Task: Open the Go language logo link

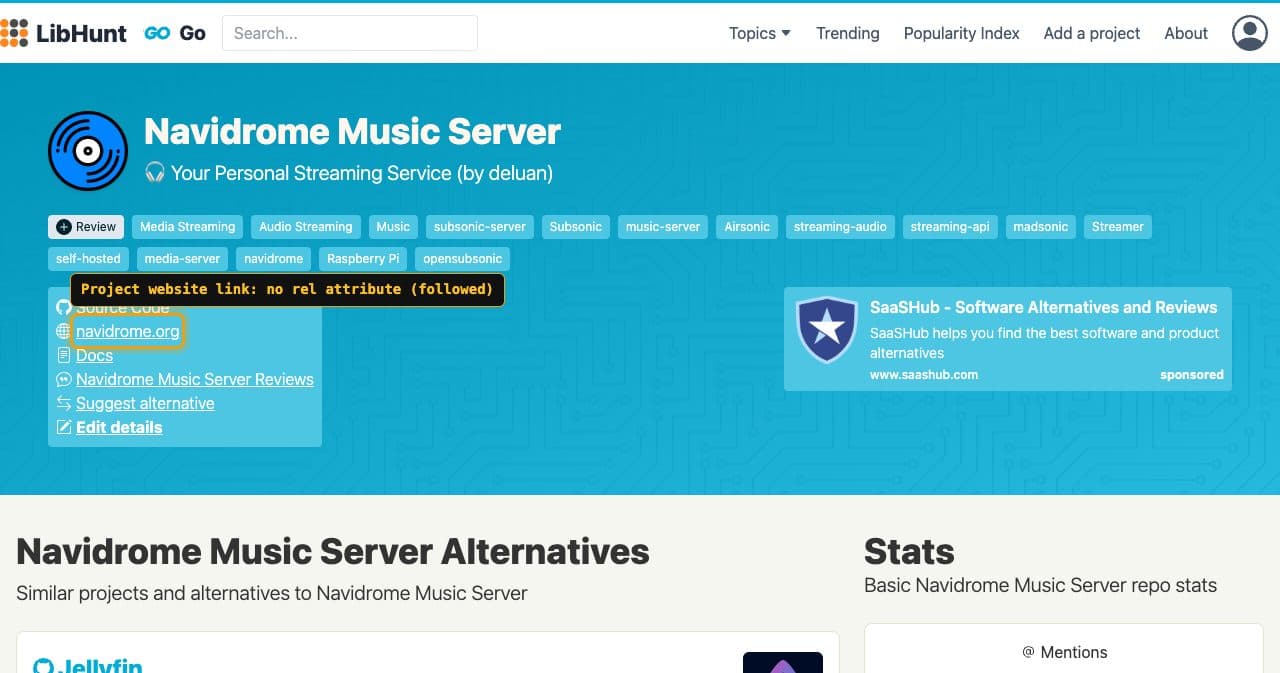Action: [157, 33]
